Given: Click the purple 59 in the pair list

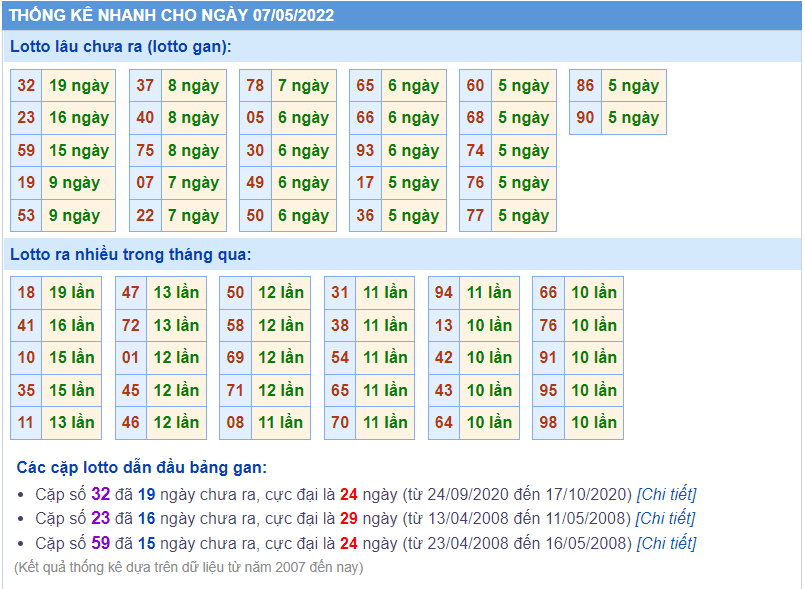Looking at the screenshot, I should pyautogui.click(x=101, y=543).
